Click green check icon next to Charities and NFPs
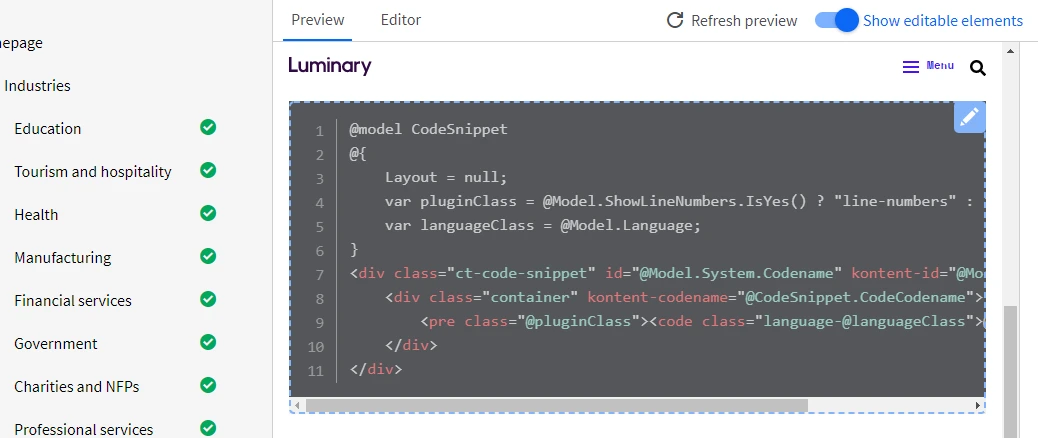 [x=208, y=385]
